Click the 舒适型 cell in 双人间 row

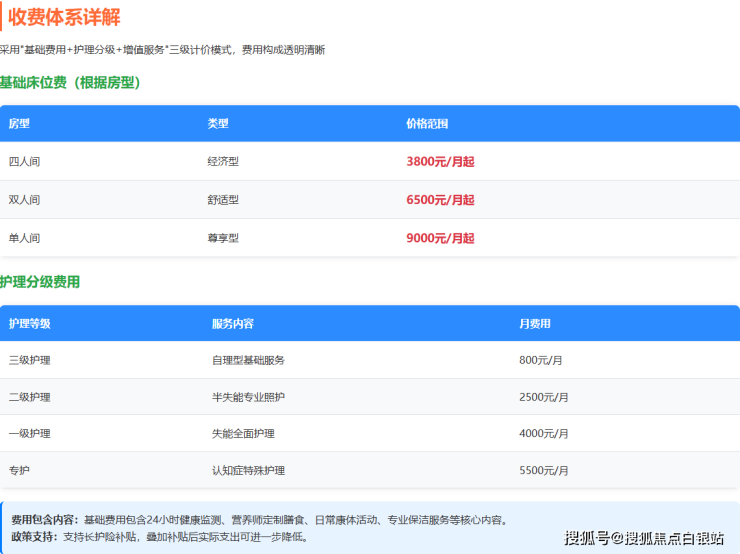(223, 200)
